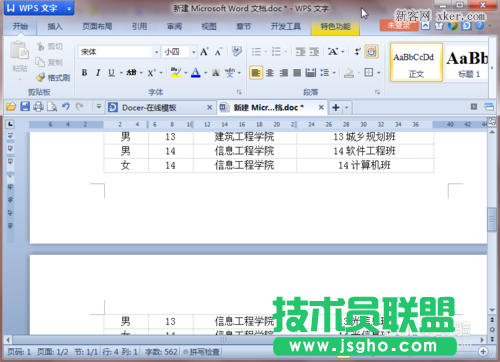The height and width of the screenshot is (362, 500).
Task: Toggle show paragraph marks icon
Action: [x=357, y=52]
